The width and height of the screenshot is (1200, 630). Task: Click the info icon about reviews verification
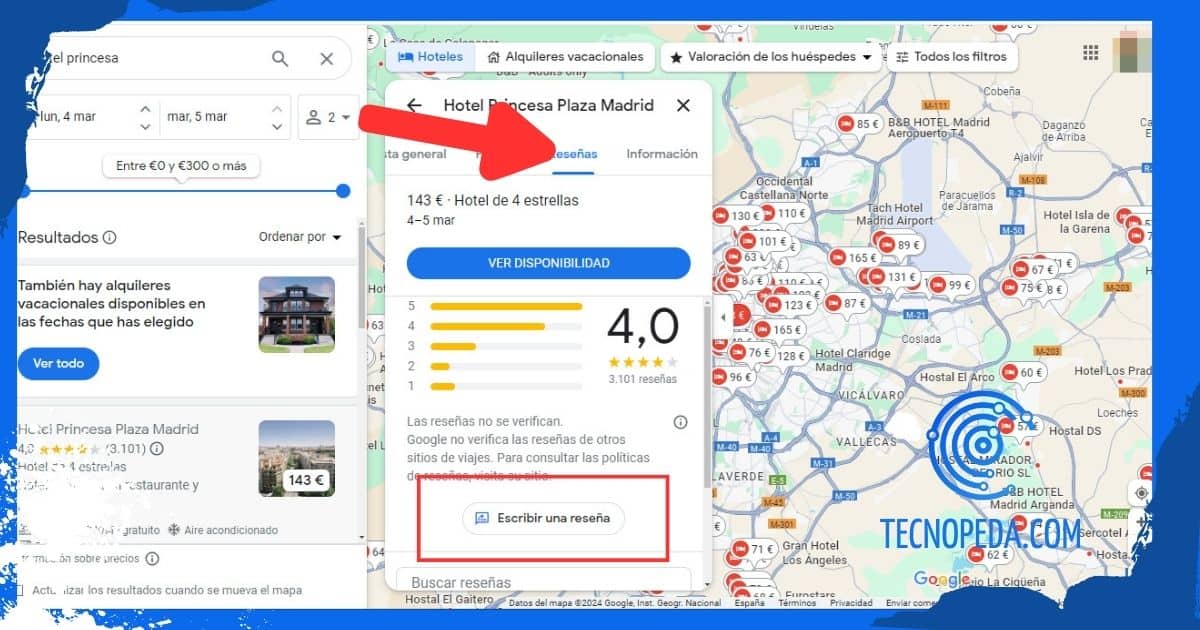point(681,422)
